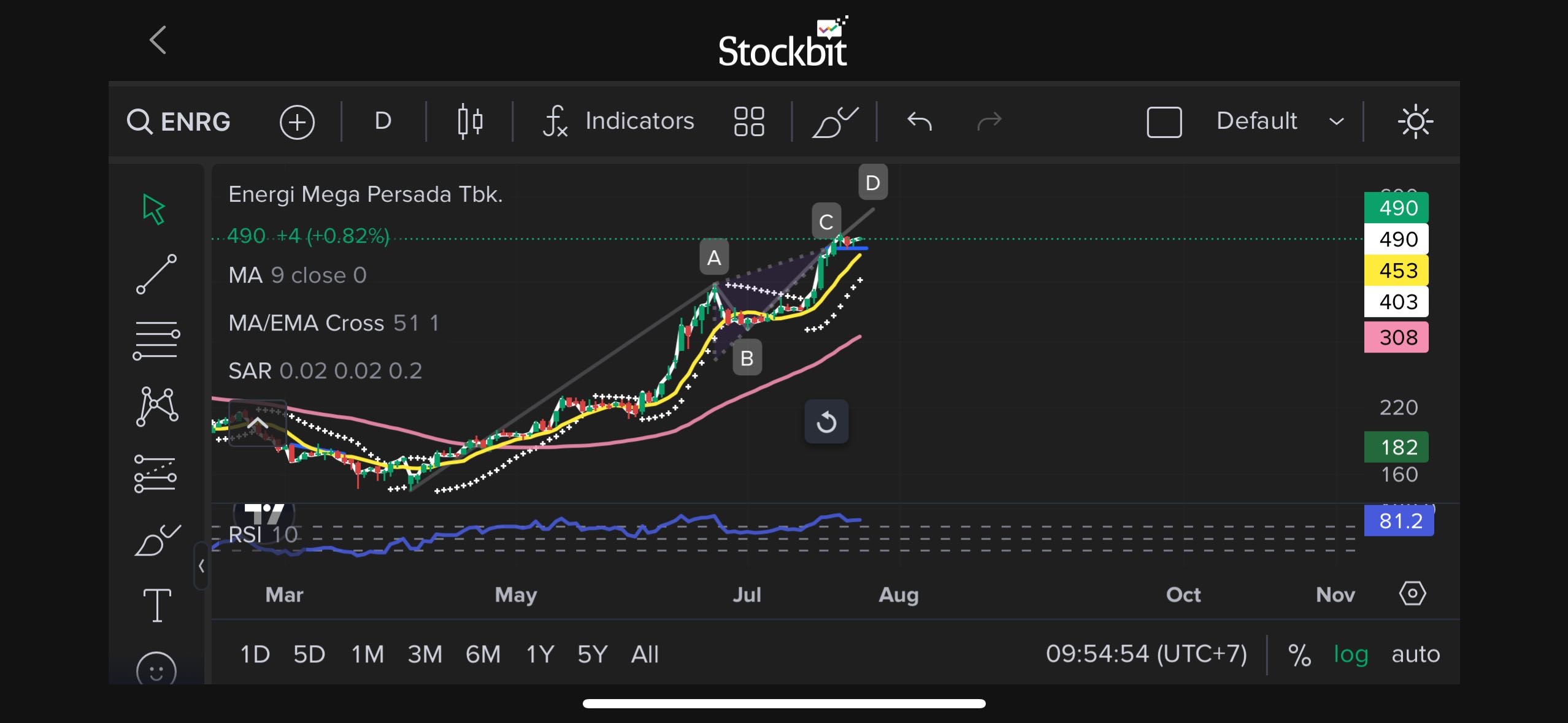Screen dimensions: 1568x723
Task: Open the emoji sticker tool
Action: (156, 668)
